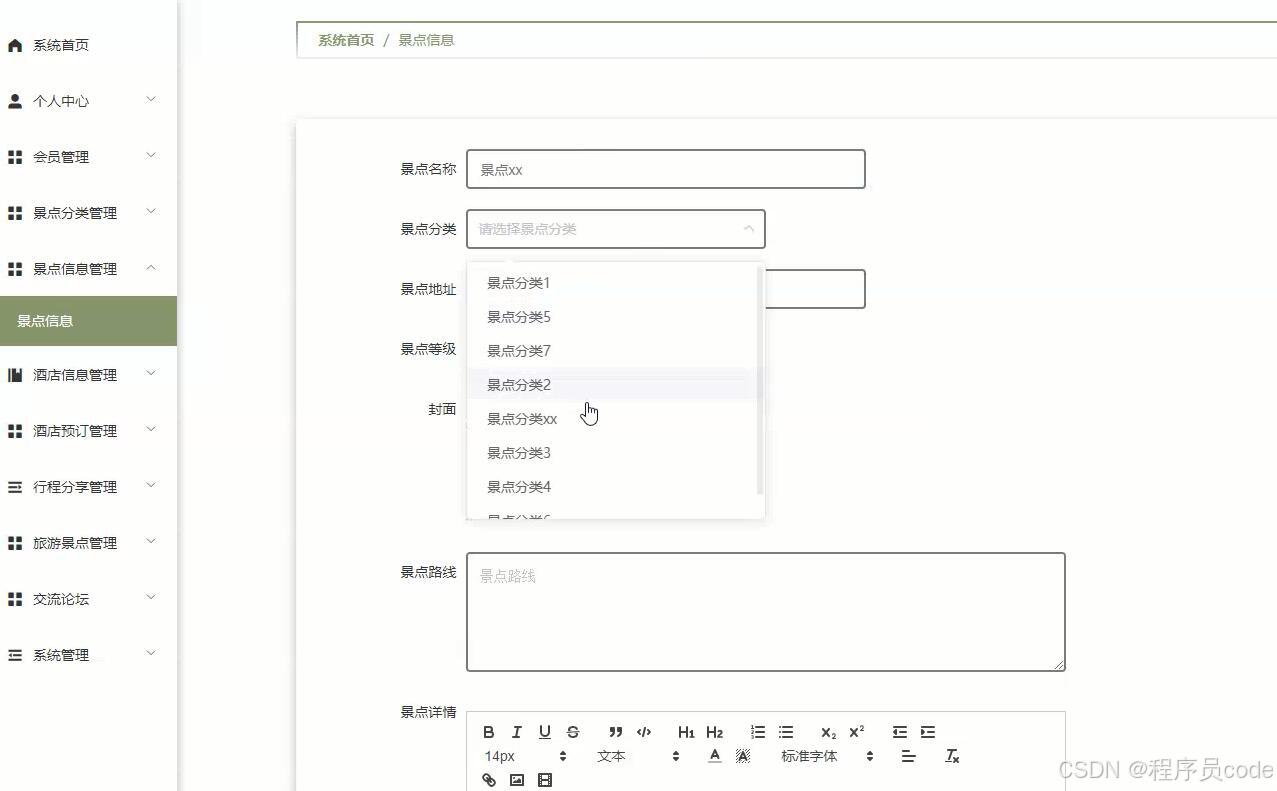Expand the 酒店信息管理 menu
The height and width of the screenshot is (791, 1277).
[151, 373]
